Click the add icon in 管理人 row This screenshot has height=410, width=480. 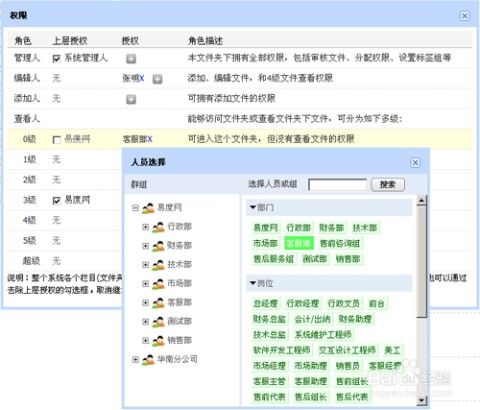coord(131,59)
